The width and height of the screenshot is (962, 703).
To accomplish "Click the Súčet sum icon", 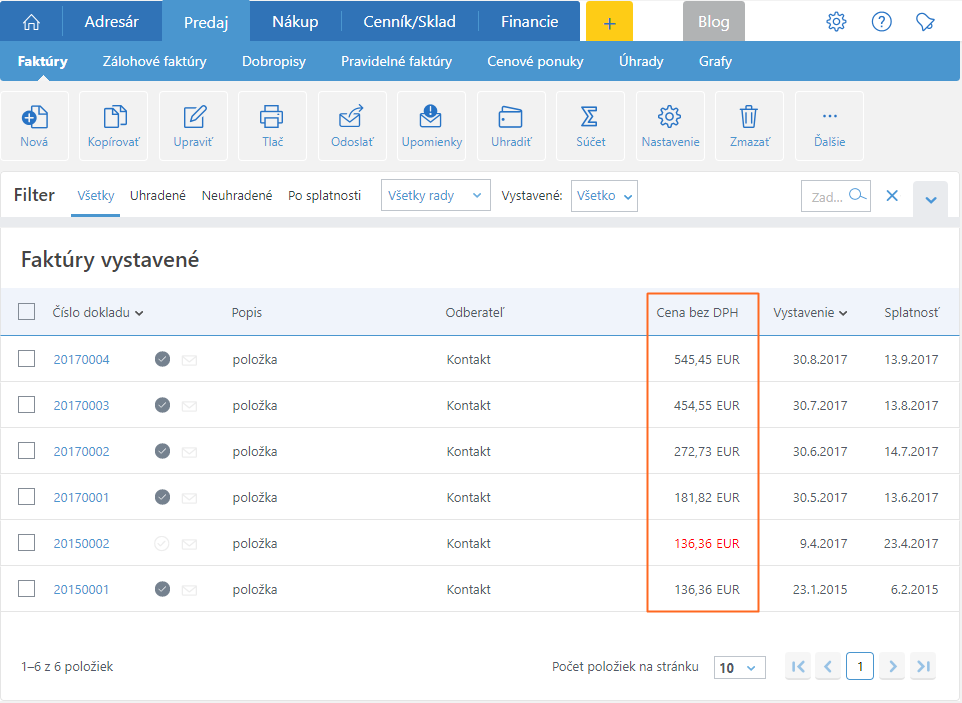I will click(x=590, y=117).
